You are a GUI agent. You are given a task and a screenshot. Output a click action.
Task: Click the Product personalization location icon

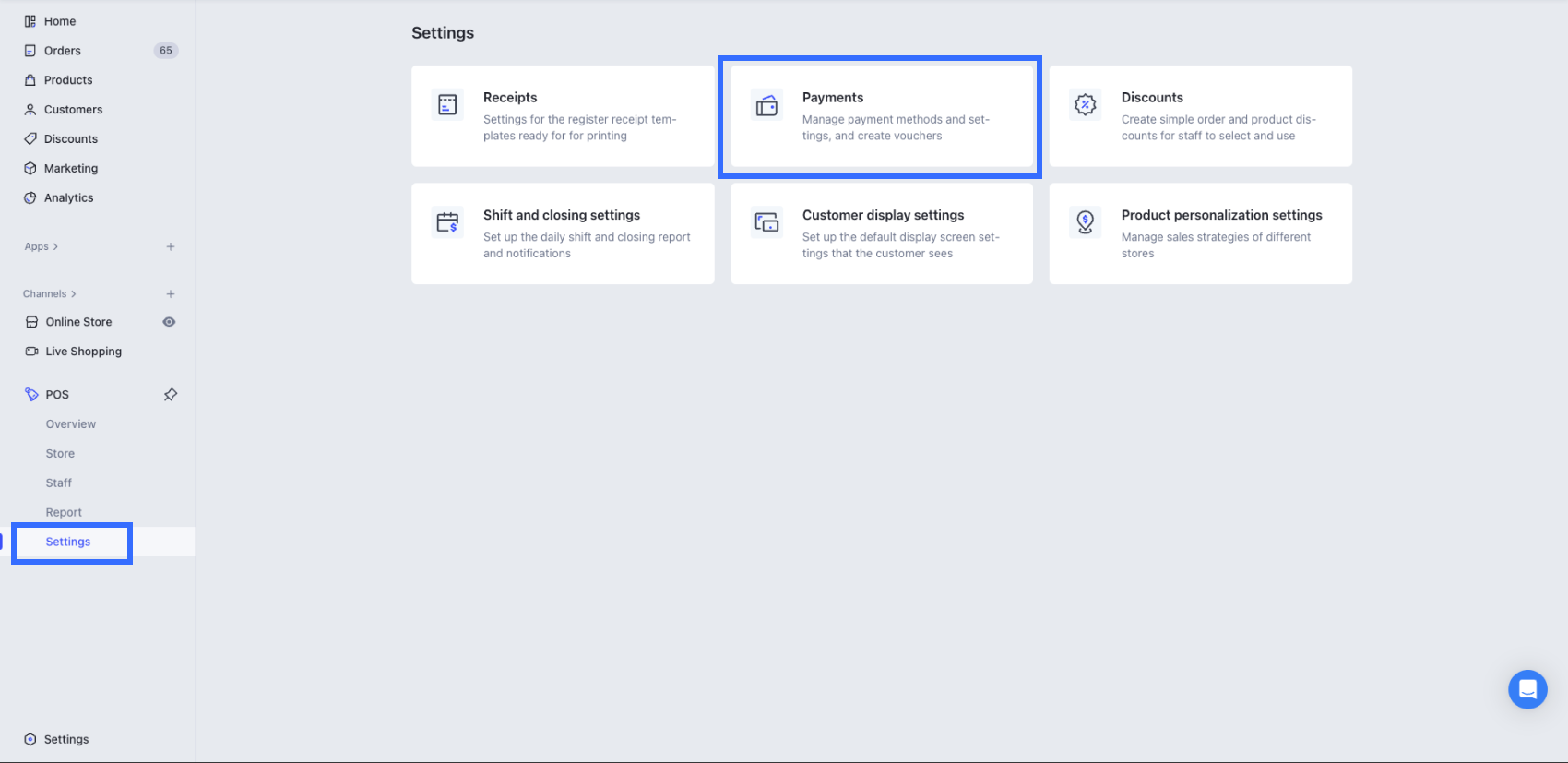pos(1086,222)
